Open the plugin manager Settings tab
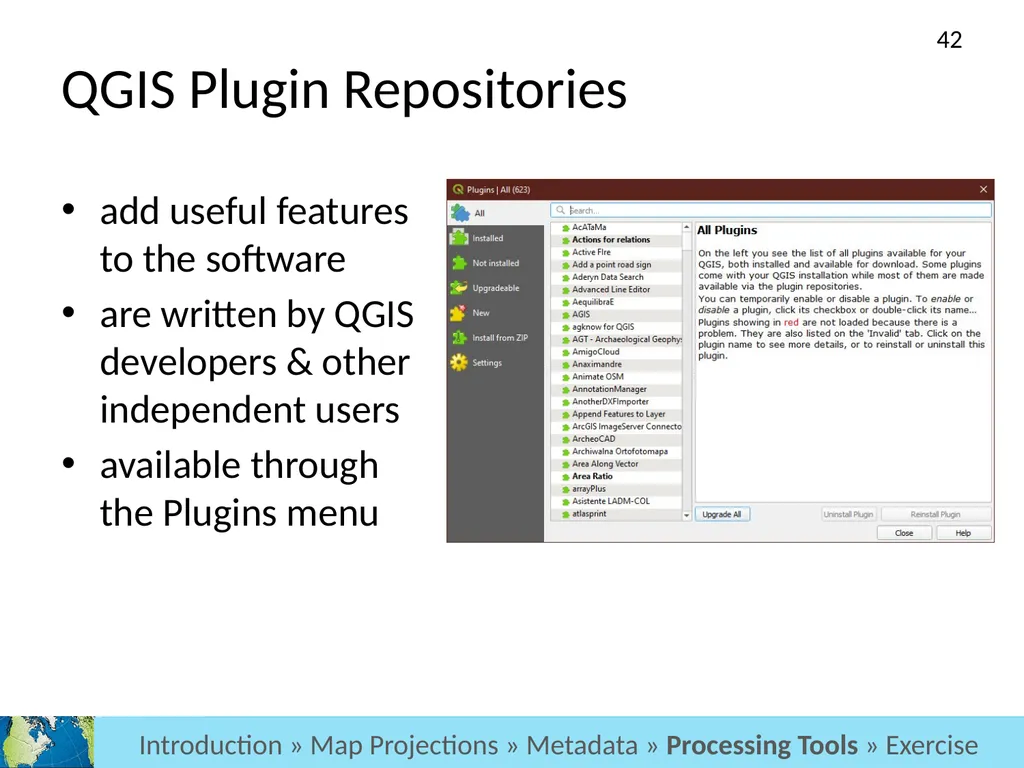The width and height of the screenshot is (1024, 768). (496, 362)
